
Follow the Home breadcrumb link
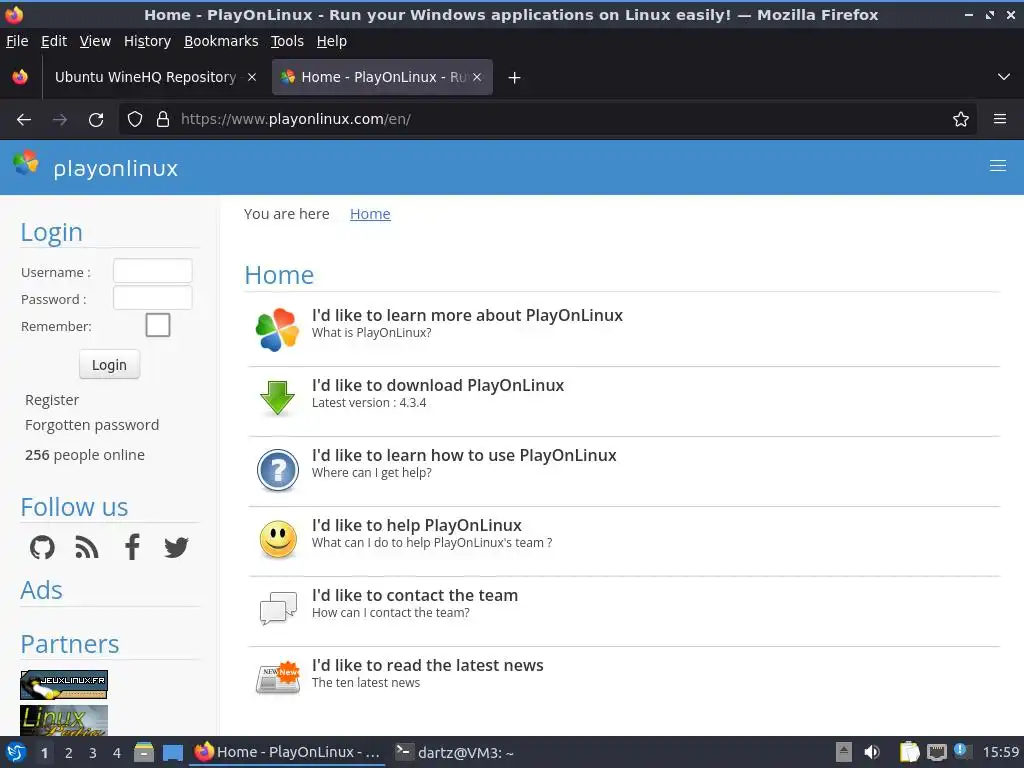click(370, 214)
